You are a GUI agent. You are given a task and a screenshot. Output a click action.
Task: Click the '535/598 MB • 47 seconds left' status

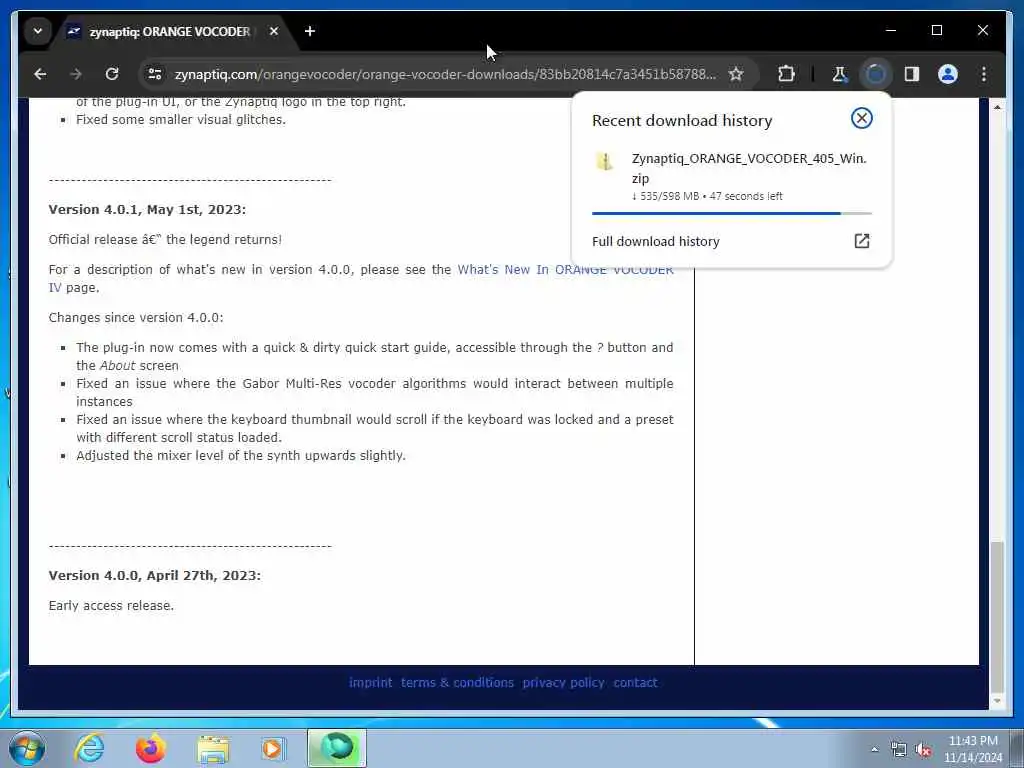[707, 196]
